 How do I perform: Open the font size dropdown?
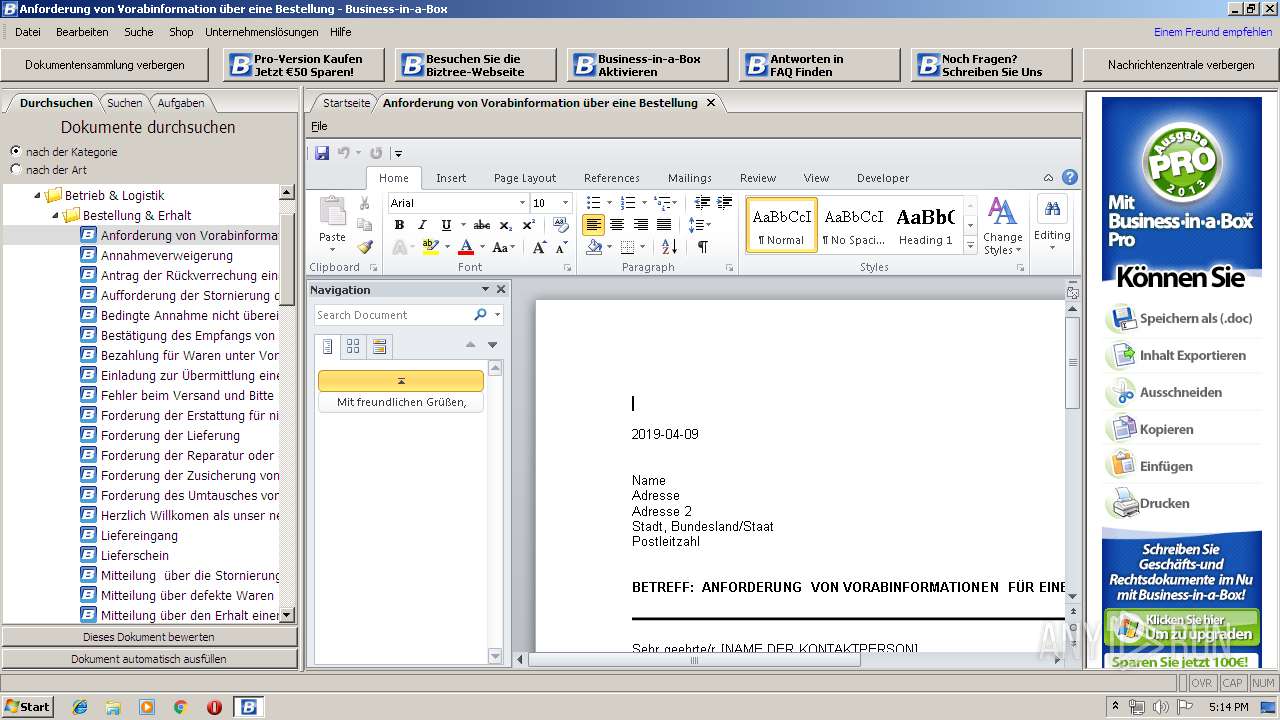pos(564,203)
